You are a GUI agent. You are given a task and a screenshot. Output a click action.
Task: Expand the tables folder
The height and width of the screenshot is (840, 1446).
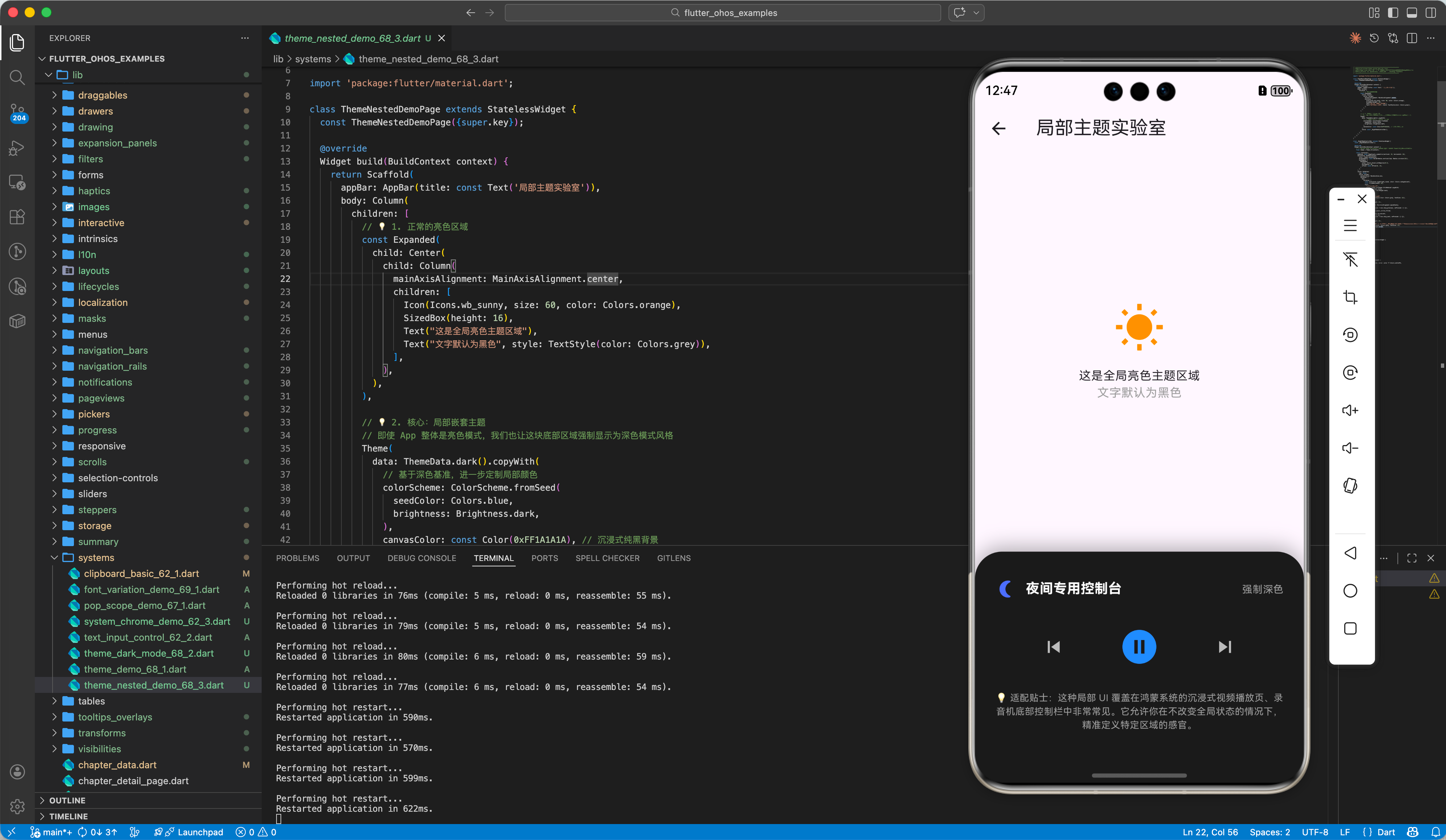point(91,700)
